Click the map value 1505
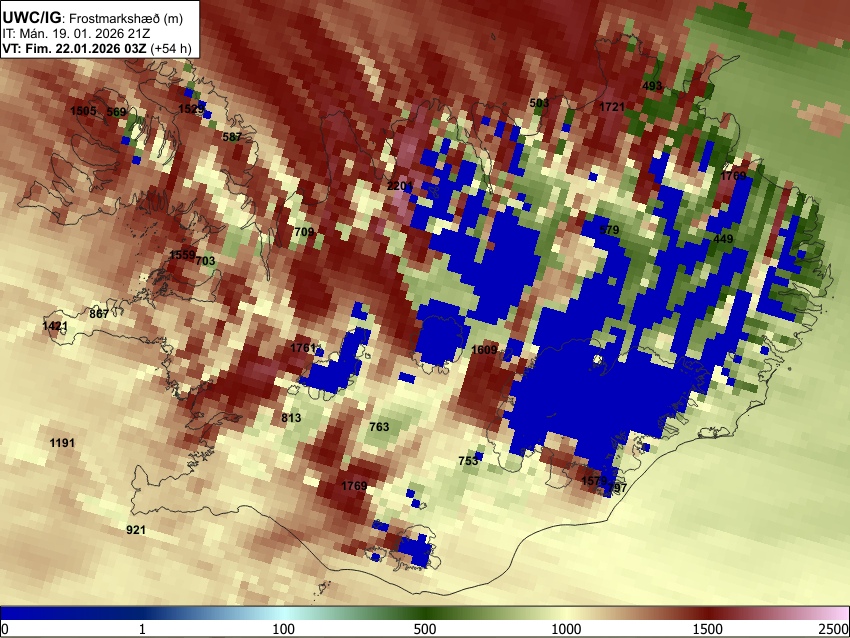Screen dimensions: 850x638 pyautogui.click(x=83, y=111)
